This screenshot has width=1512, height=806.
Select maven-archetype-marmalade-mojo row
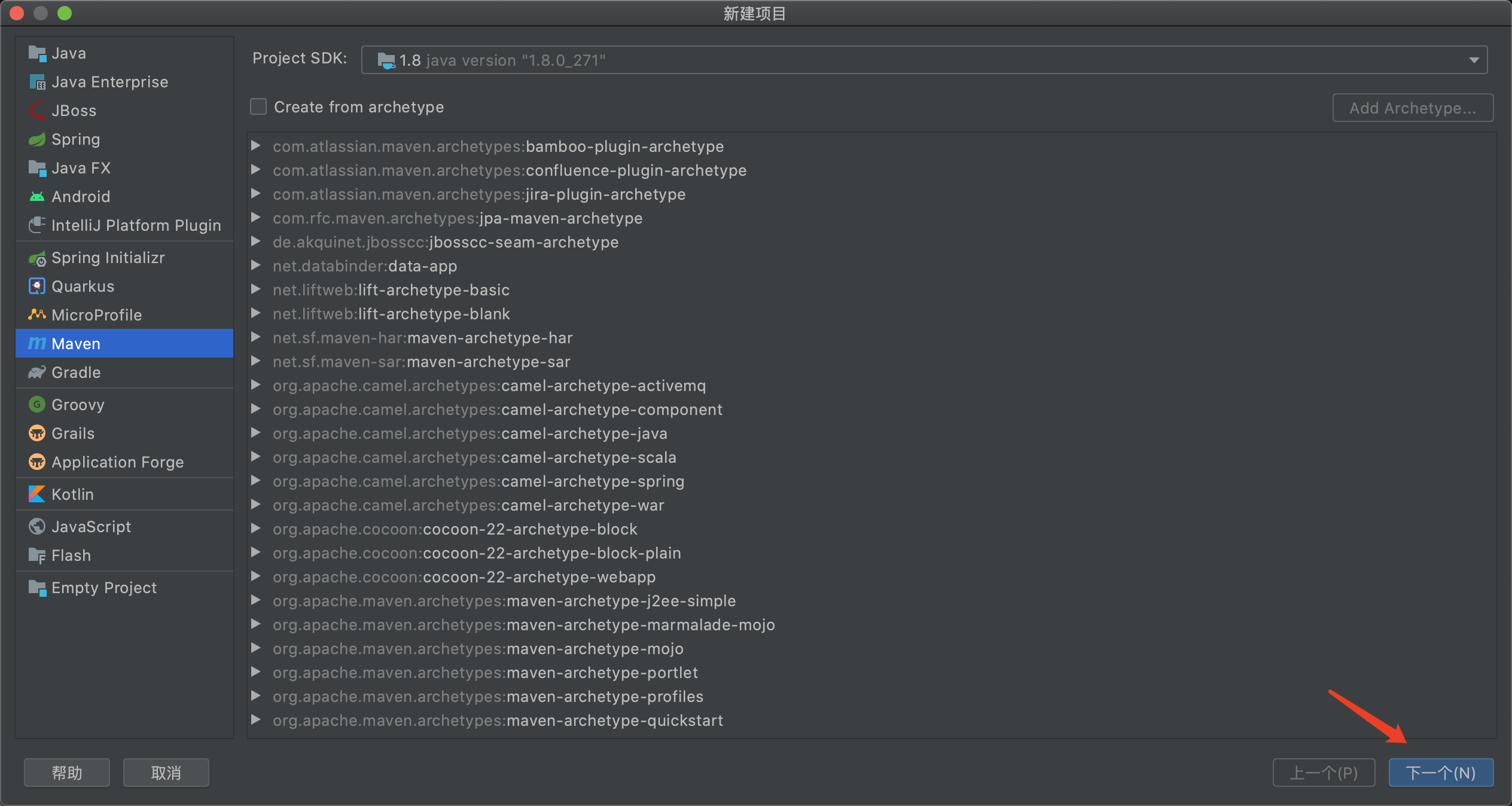(x=871, y=625)
